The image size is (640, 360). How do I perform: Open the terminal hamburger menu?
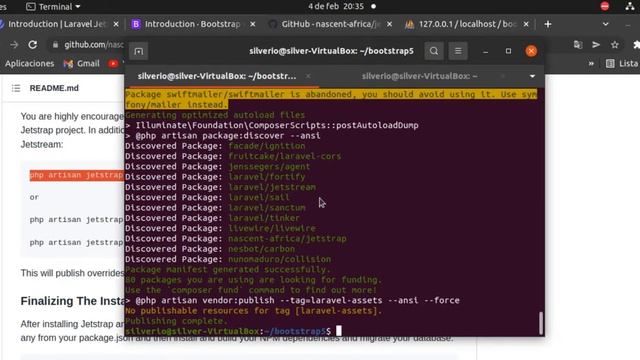point(458,51)
